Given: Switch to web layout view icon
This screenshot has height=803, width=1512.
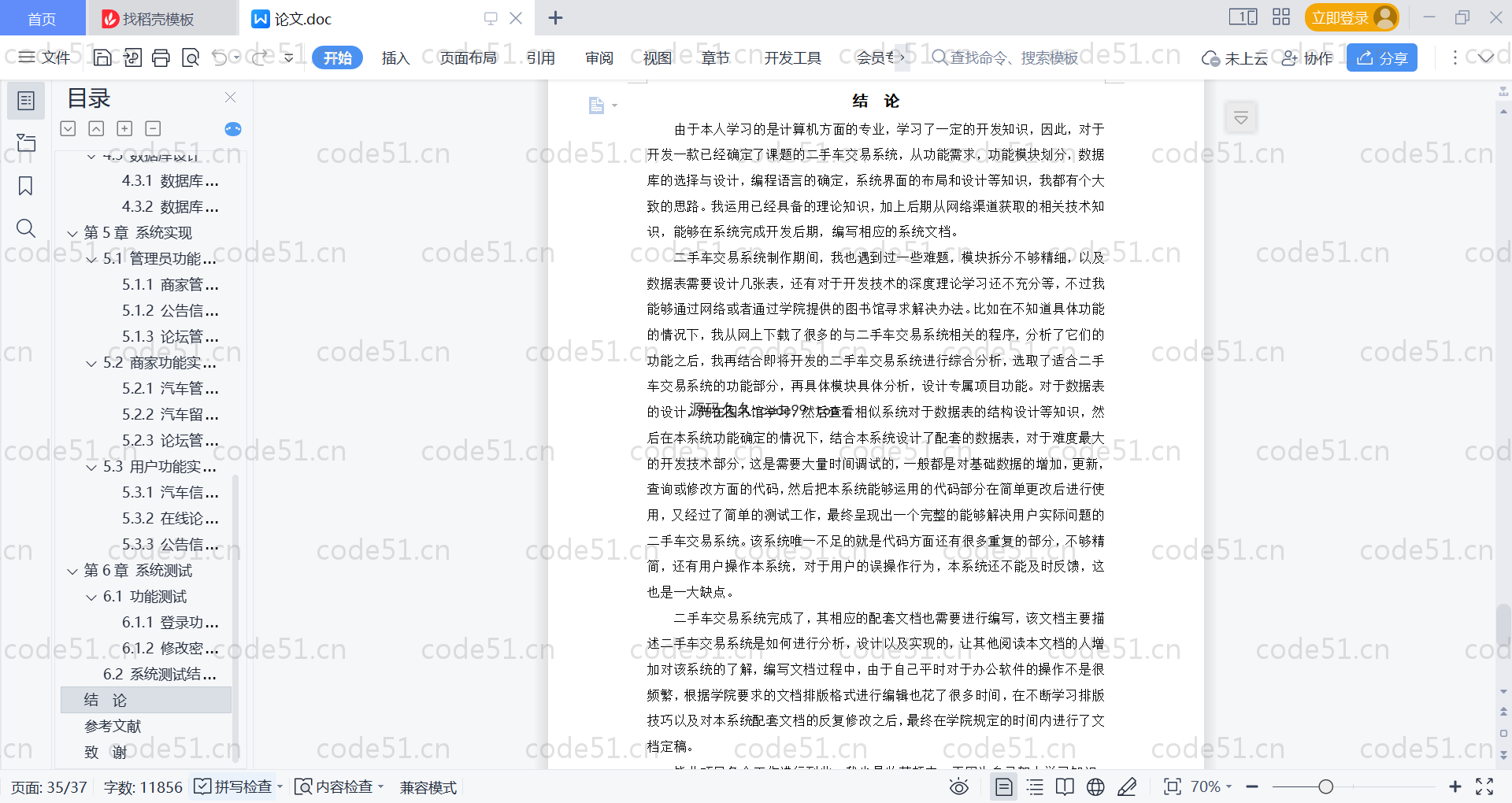Looking at the screenshot, I should [1095, 786].
